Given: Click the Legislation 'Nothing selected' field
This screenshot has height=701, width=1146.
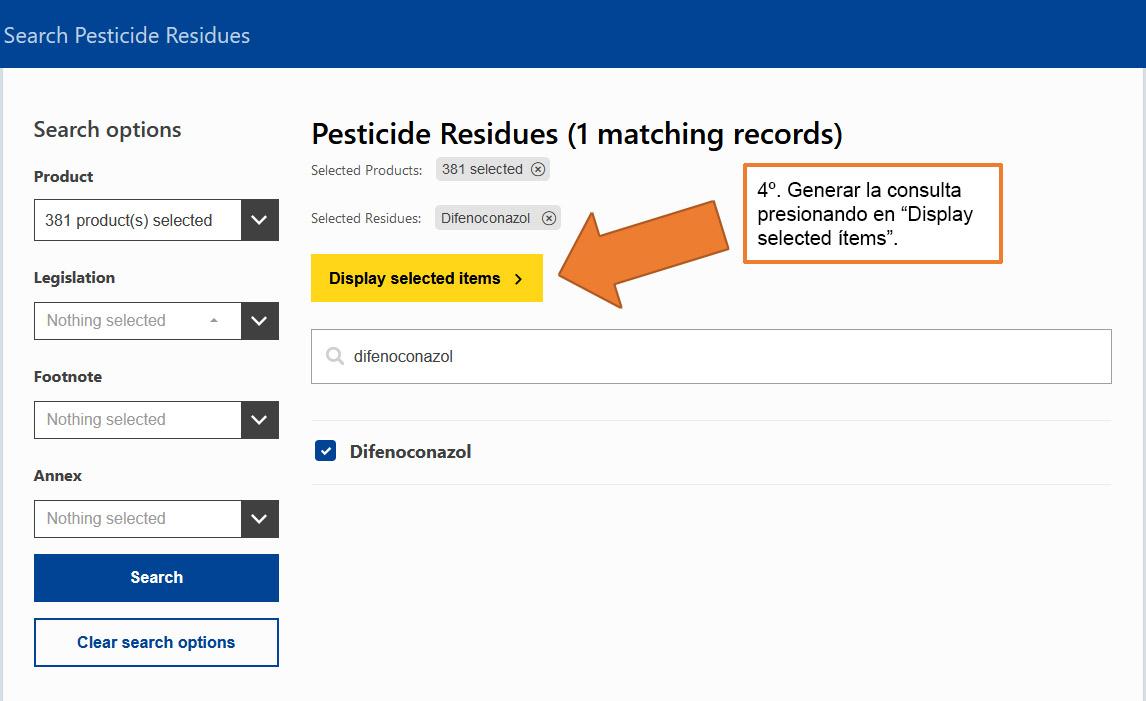Looking at the screenshot, I should [x=137, y=321].
